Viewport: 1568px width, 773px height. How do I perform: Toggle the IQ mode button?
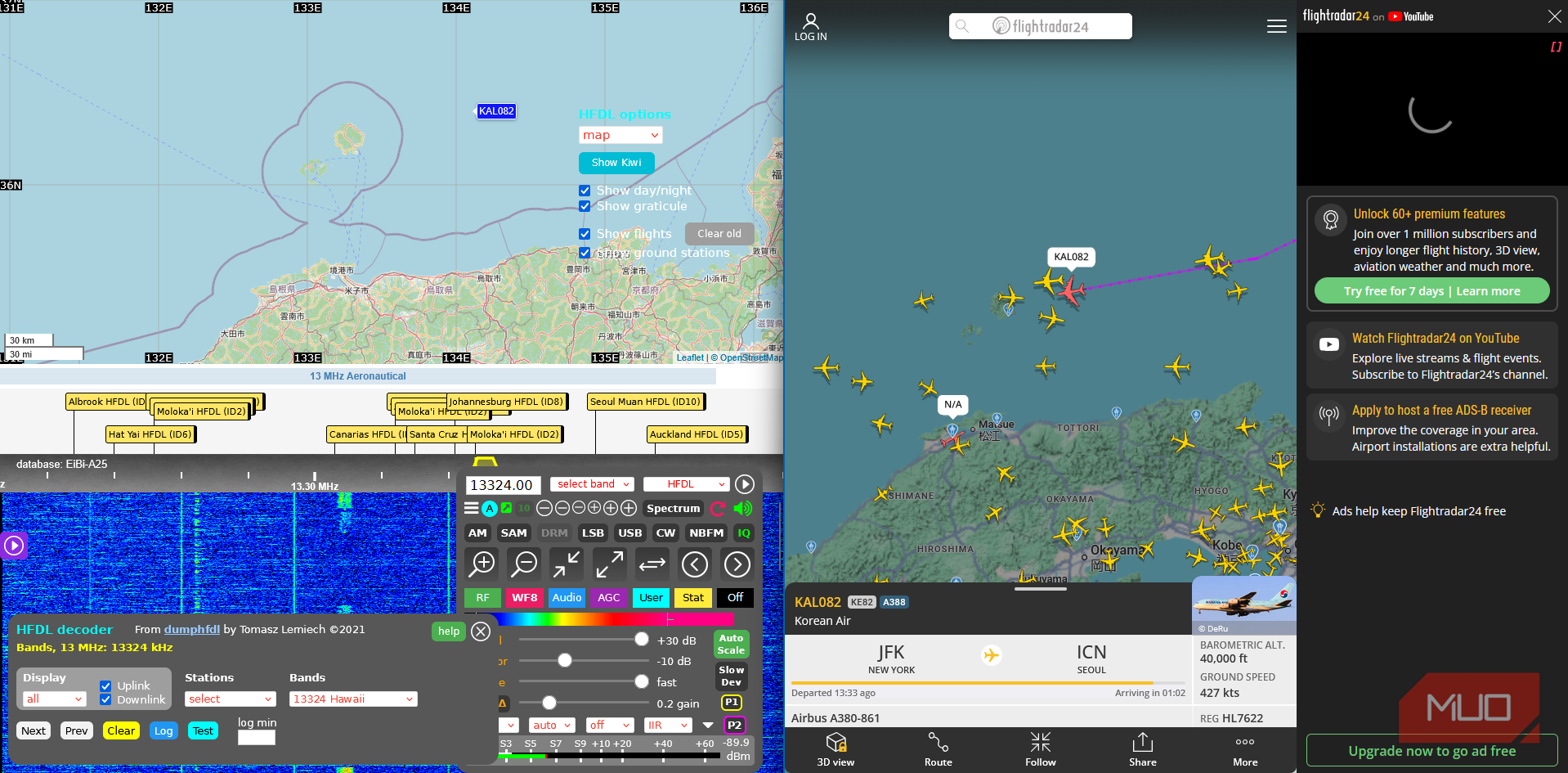click(x=744, y=533)
